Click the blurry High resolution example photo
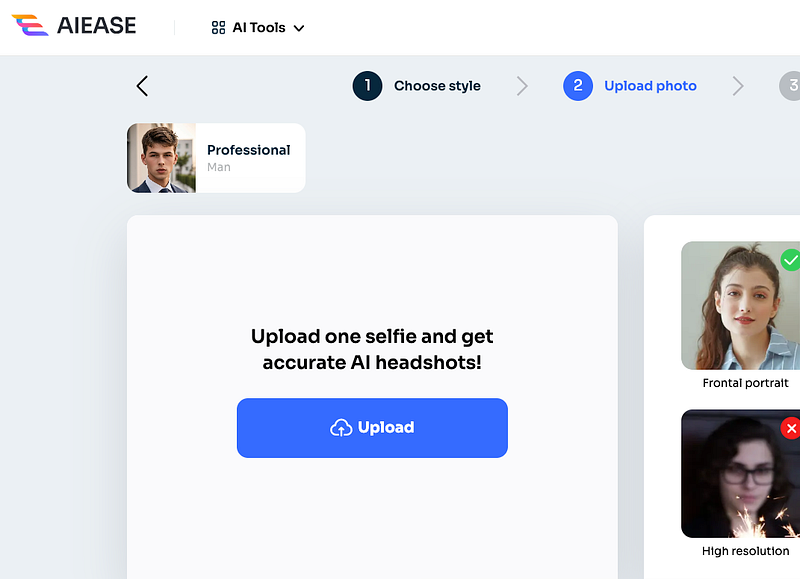The width and height of the screenshot is (800, 579). tap(740, 474)
